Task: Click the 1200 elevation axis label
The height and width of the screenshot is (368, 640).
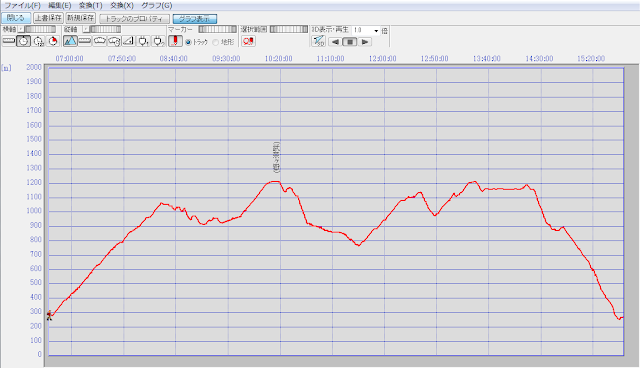Action: 34,182
